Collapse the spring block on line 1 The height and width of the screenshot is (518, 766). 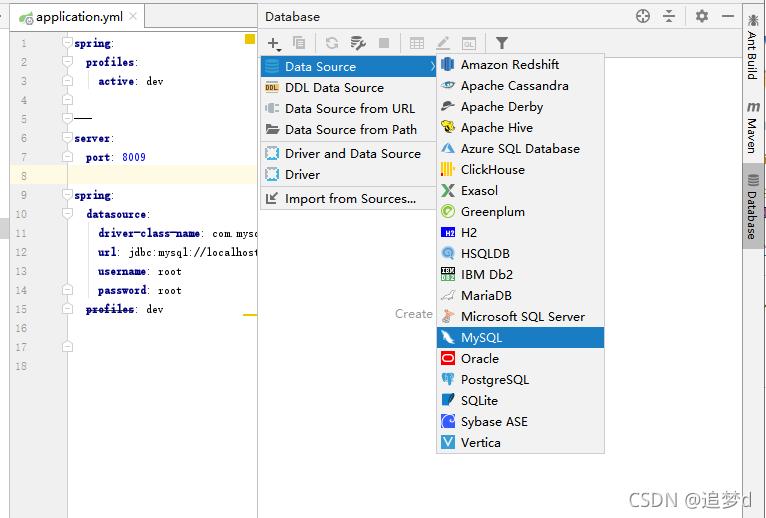pos(67,43)
